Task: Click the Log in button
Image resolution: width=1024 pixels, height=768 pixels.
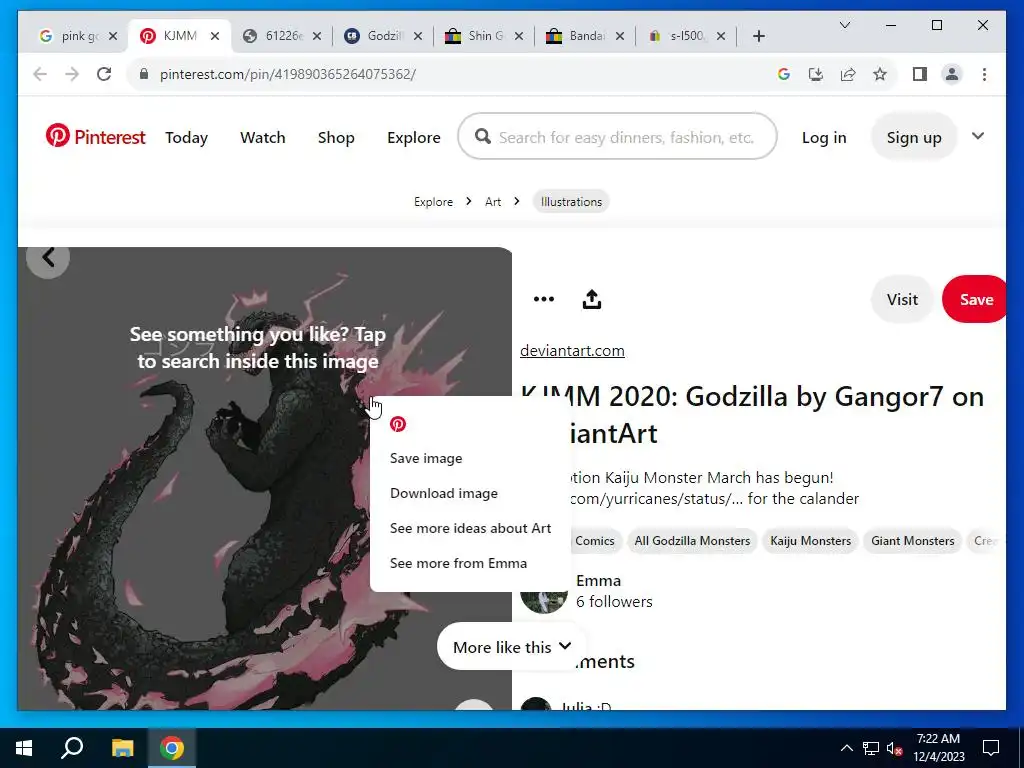Action: coord(824,137)
